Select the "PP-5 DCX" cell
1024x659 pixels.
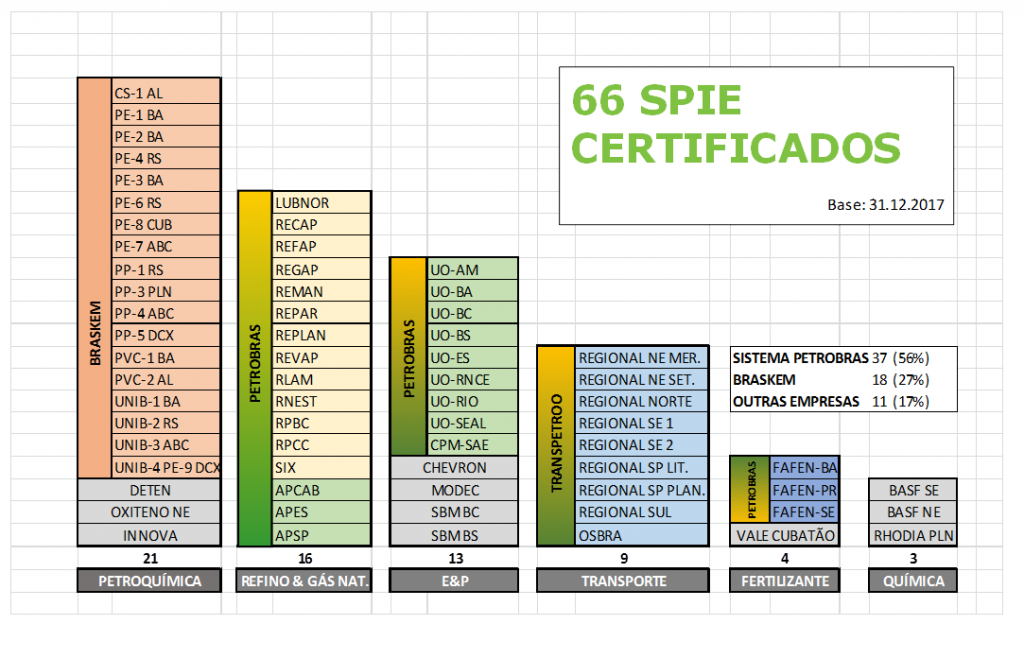pyautogui.click(x=166, y=336)
